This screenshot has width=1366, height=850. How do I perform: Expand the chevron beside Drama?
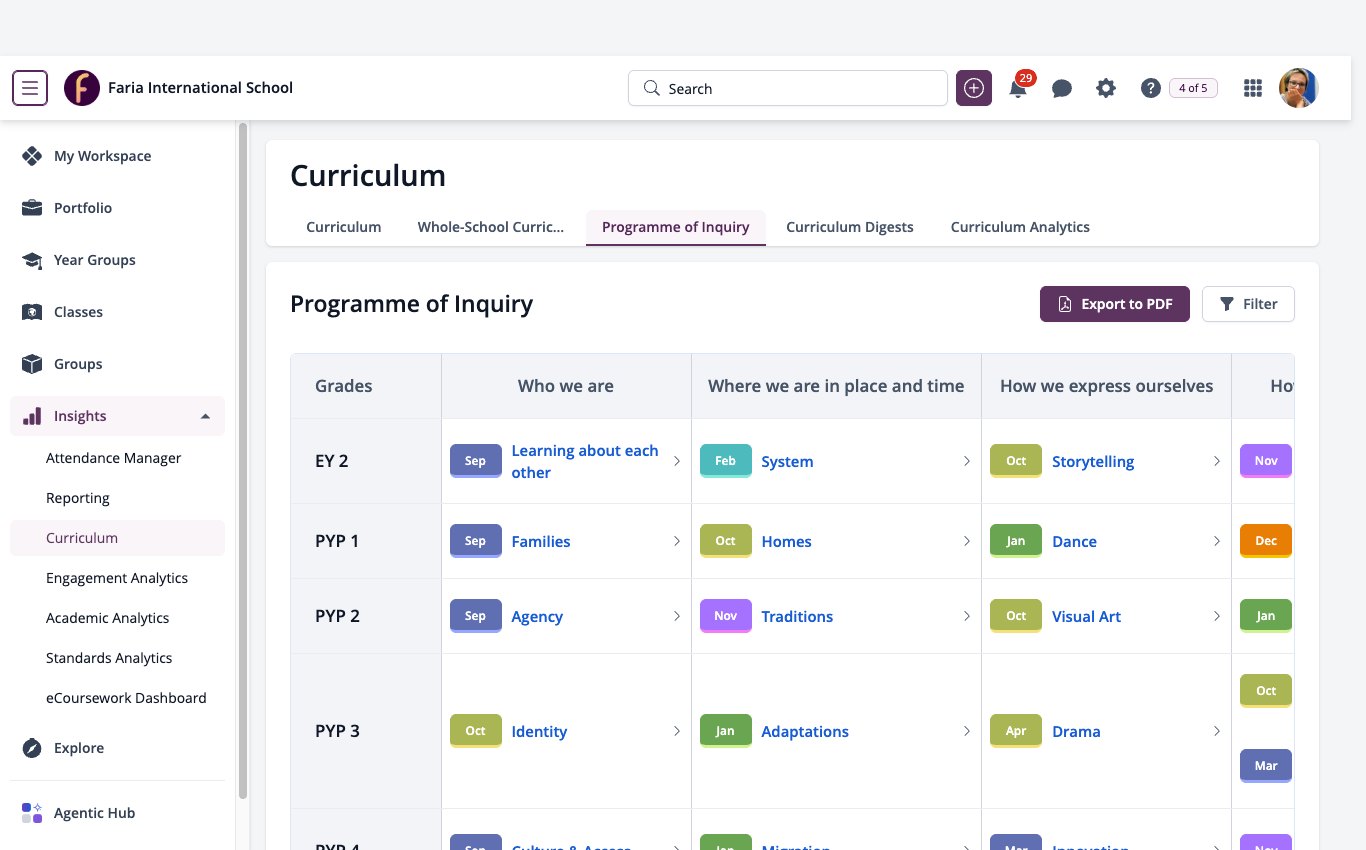tap(1217, 731)
